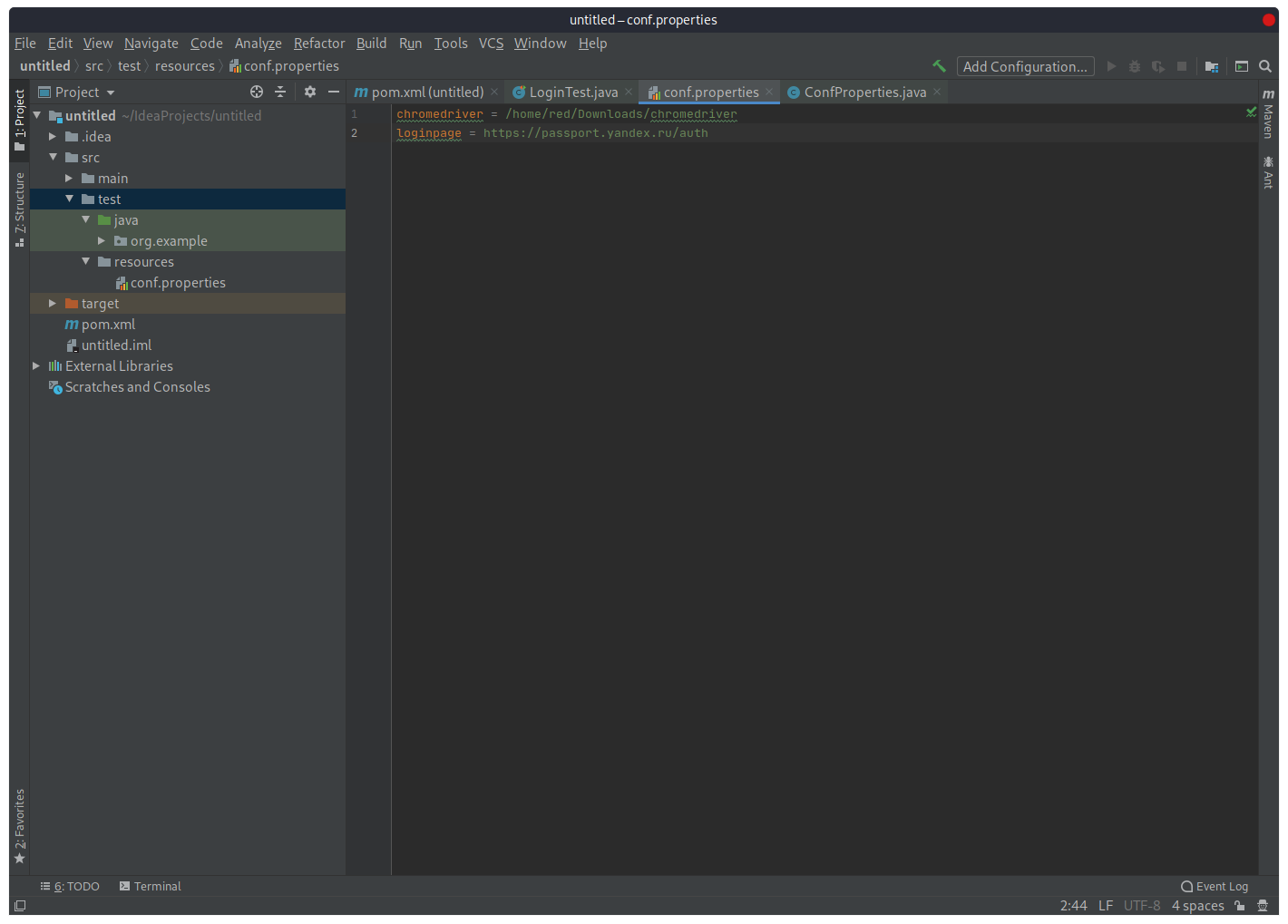Click the Add Configuration button

[x=1025, y=66]
